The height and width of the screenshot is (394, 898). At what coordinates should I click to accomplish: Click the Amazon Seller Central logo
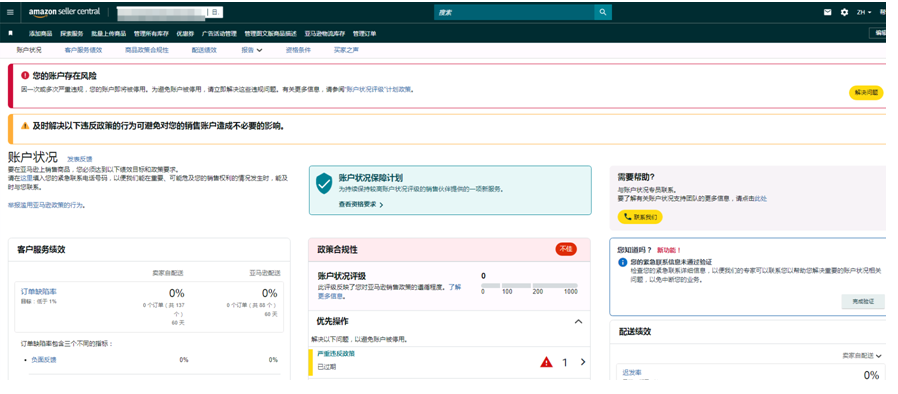click(x=64, y=12)
